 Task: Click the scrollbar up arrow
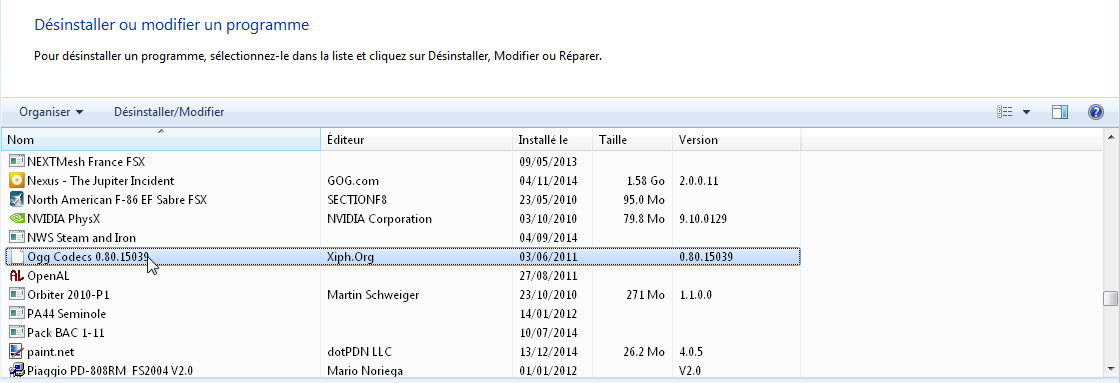1111,136
